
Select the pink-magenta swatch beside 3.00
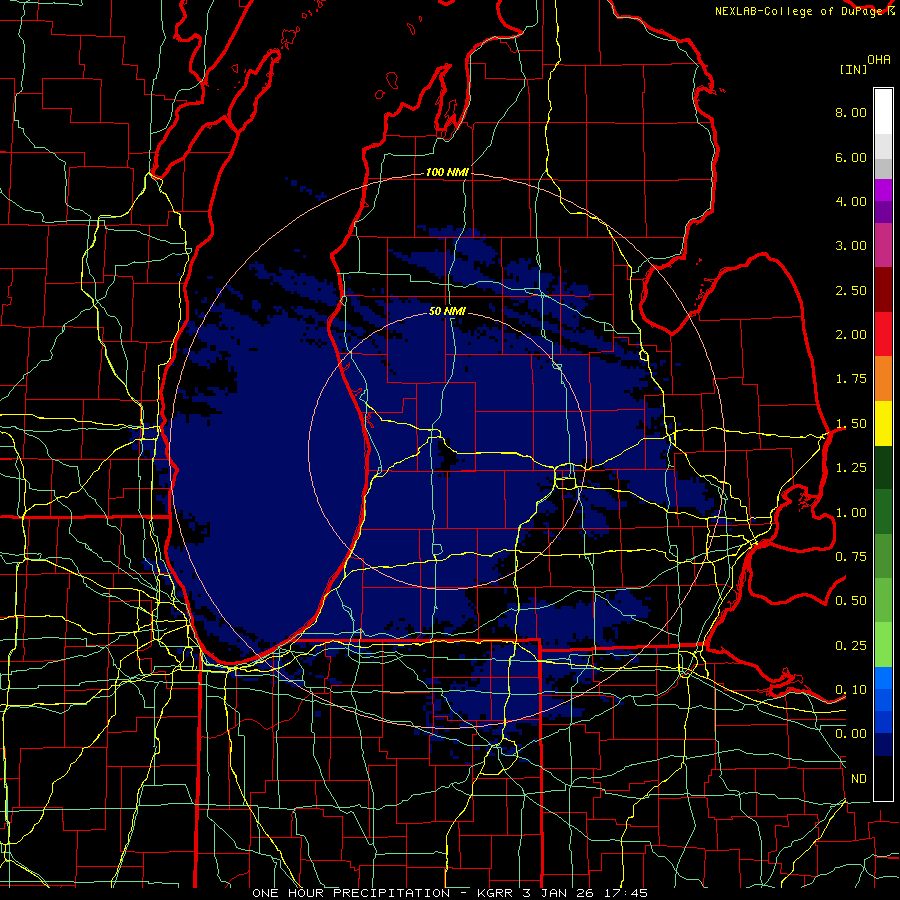pos(883,245)
